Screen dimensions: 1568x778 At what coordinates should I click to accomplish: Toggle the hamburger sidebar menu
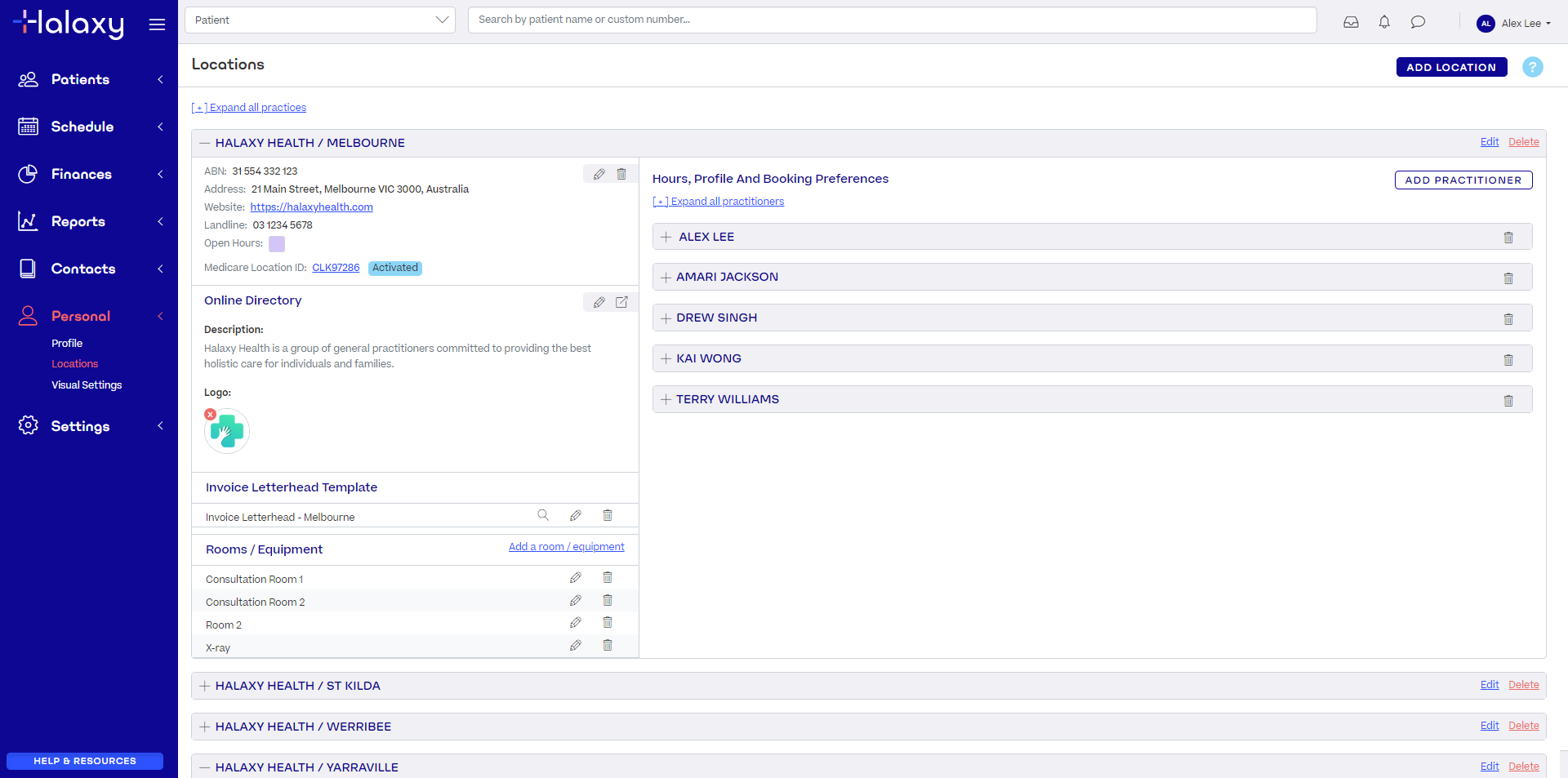(x=157, y=24)
